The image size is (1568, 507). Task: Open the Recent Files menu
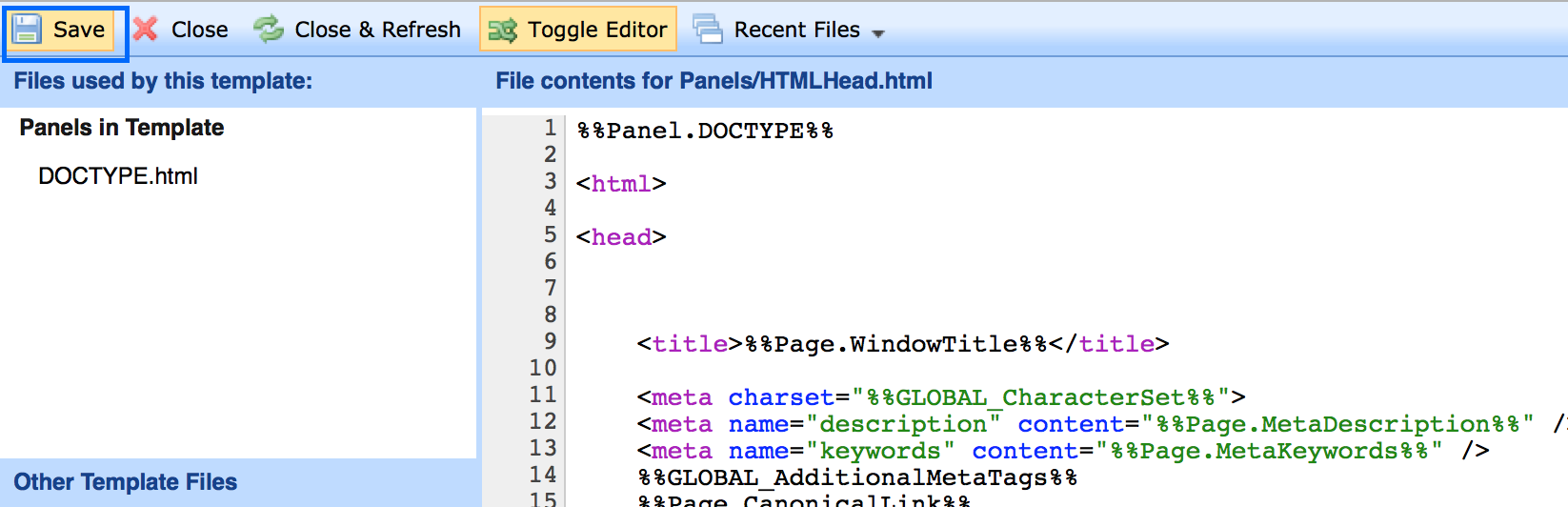point(796,30)
